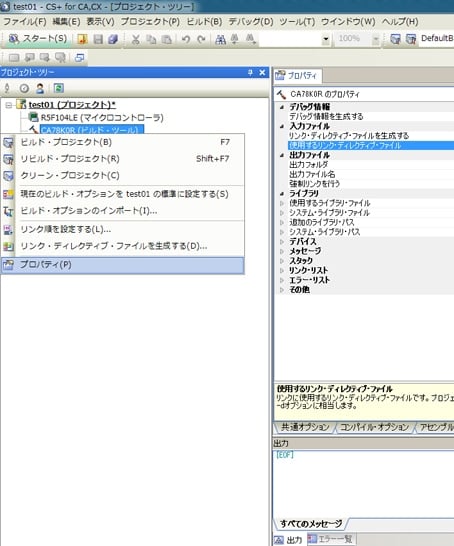
Task: Collapse the デバッグ情報 category
Action: [x=282, y=107]
